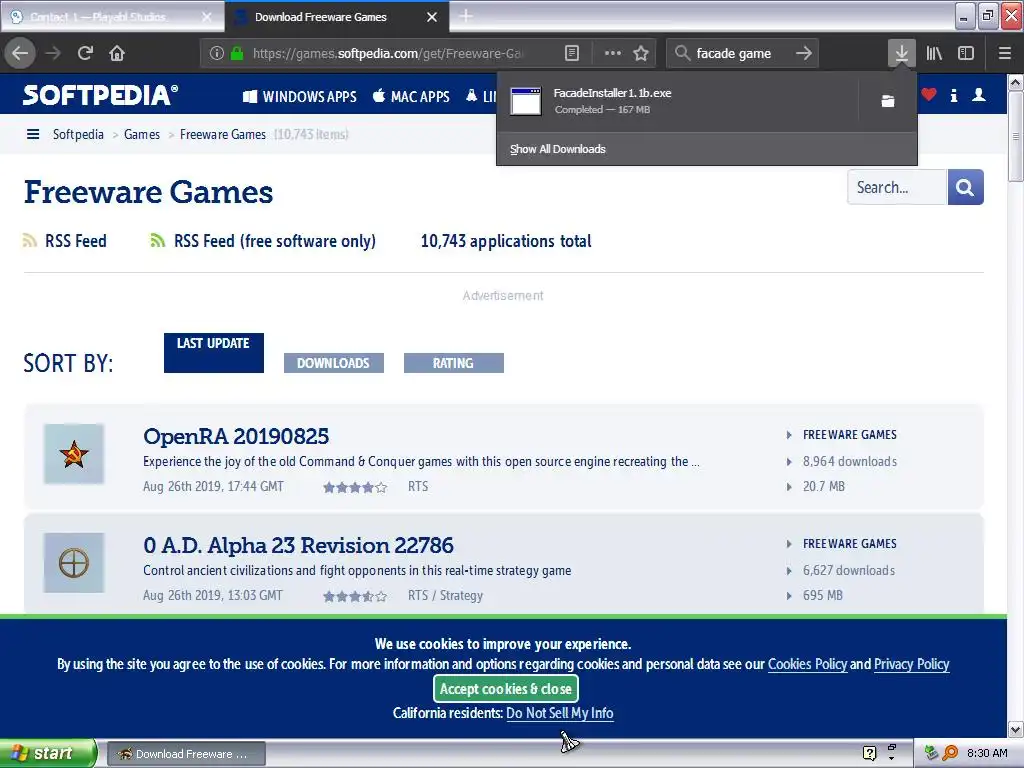
Task: Click FREEWARE GAMES category on 0 A.D. row
Action: tap(850, 544)
